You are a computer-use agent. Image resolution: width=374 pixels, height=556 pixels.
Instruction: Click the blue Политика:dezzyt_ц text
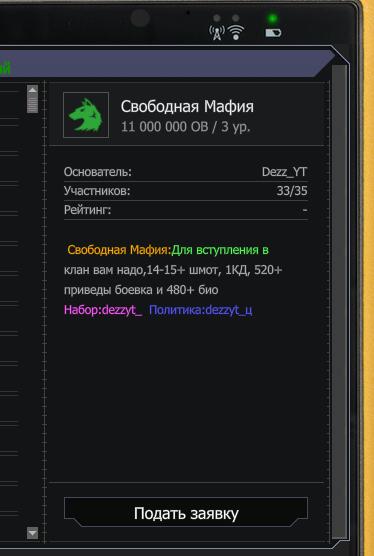point(201,310)
